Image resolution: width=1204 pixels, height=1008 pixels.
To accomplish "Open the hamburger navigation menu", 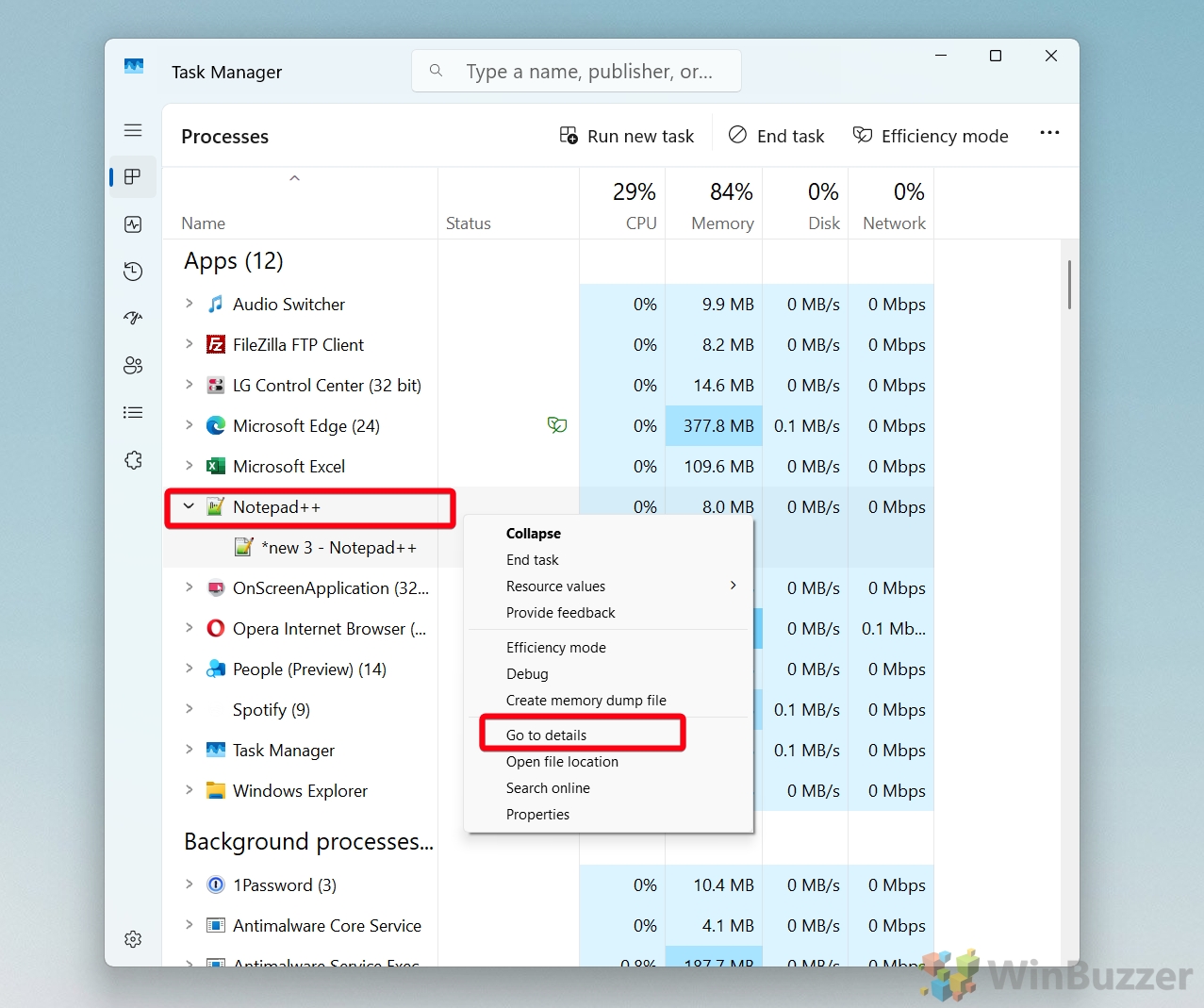I will [133, 130].
